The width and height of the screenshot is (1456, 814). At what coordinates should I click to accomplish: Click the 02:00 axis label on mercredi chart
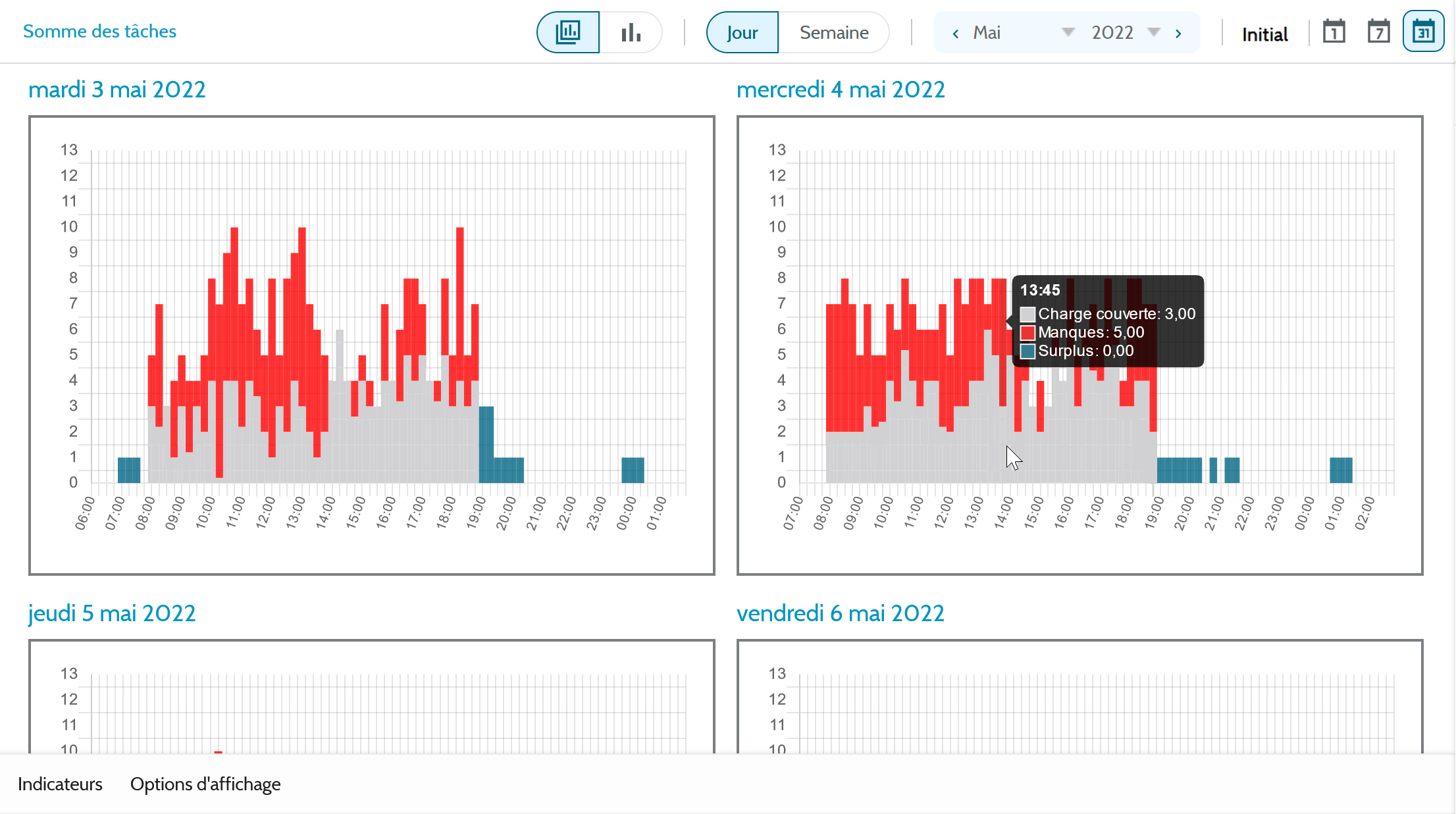pos(1365,514)
